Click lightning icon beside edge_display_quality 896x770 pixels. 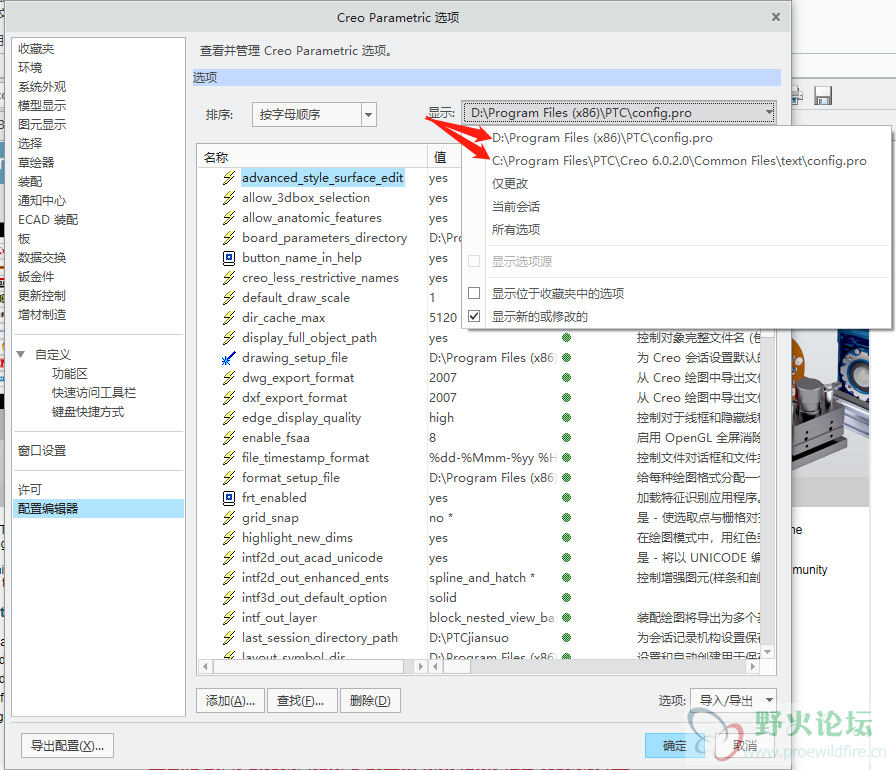coord(229,418)
